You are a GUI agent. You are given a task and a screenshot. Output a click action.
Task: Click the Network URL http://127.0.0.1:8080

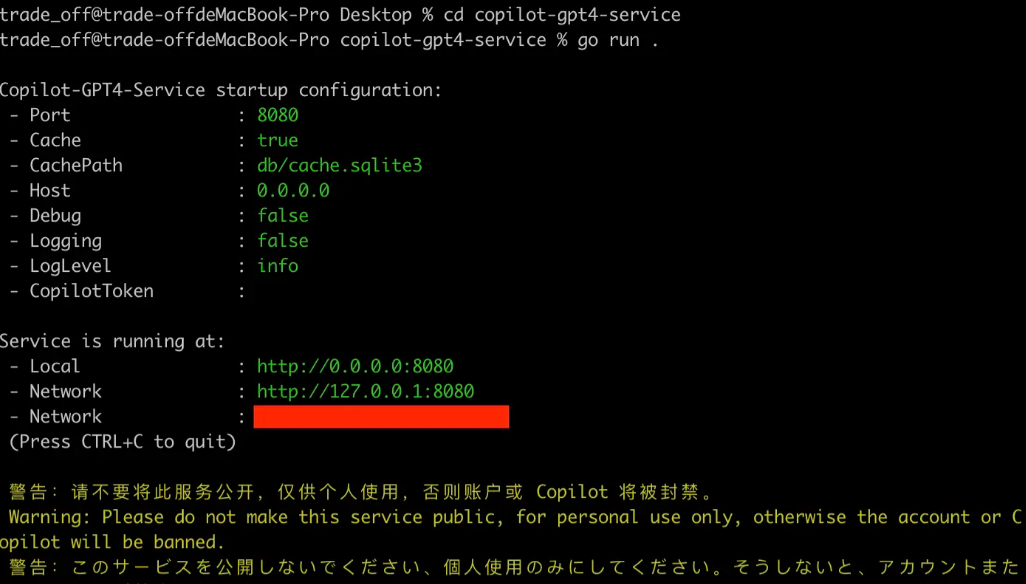(365, 391)
